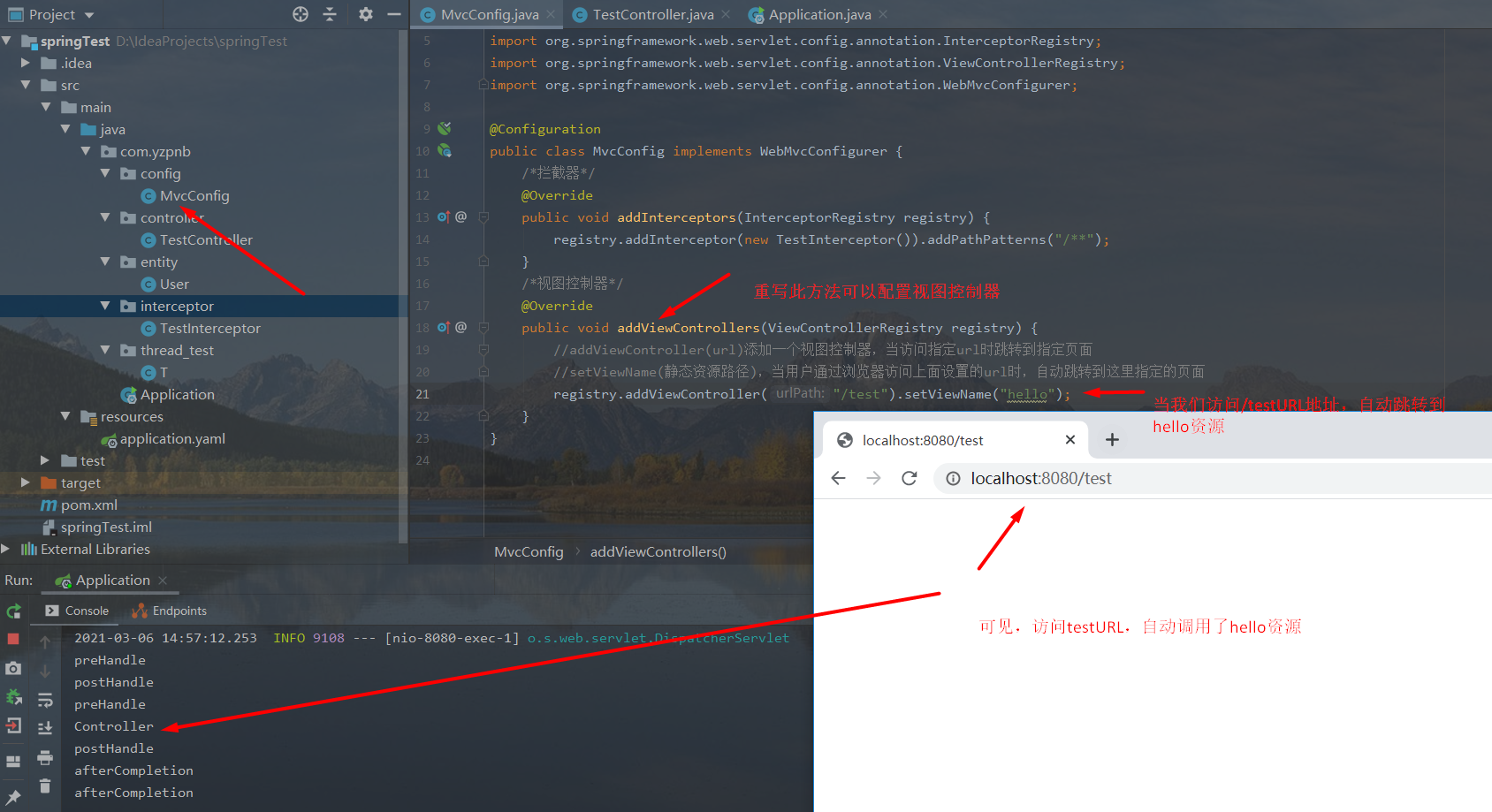This screenshot has width=1492, height=812.
Task: Collapse the resources folder
Action: pos(66,416)
